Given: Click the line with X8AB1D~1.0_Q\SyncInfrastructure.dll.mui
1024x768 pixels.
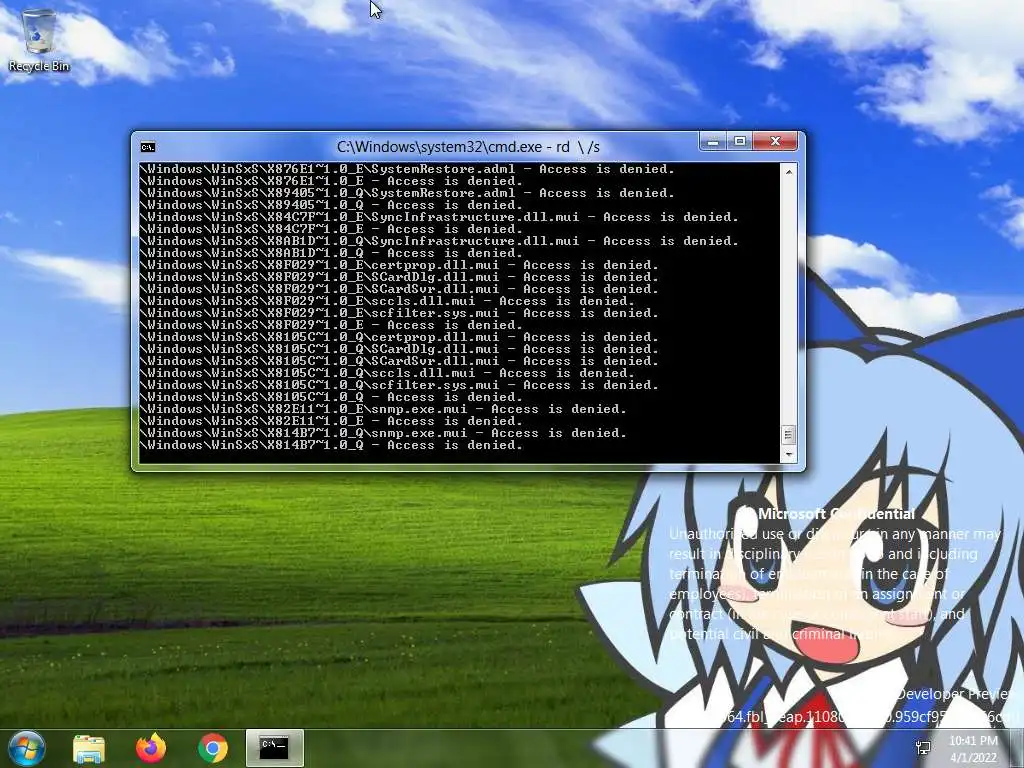Looking at the screenshot, I should tap(439, 241).
